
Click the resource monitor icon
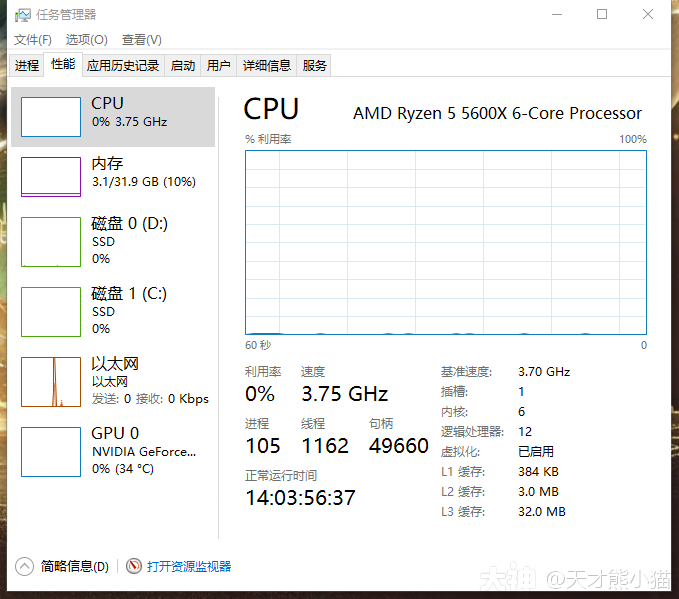click(x=134, y=566)
